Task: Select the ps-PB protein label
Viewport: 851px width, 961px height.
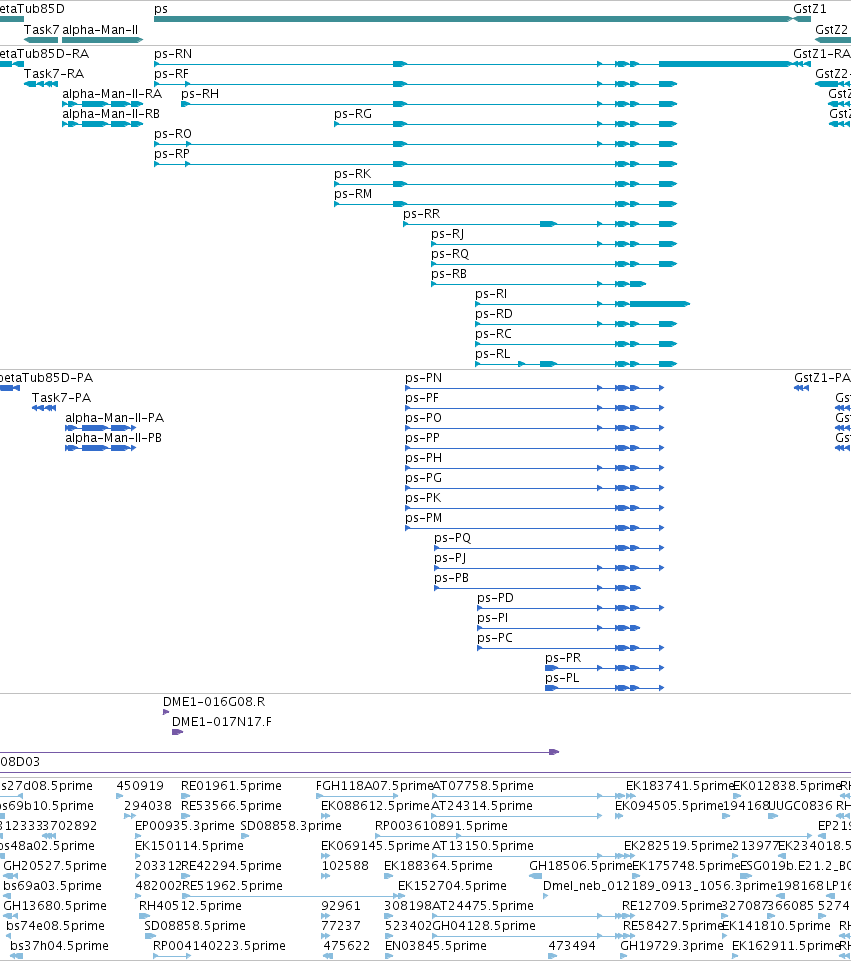Action: tap(452, 578)
